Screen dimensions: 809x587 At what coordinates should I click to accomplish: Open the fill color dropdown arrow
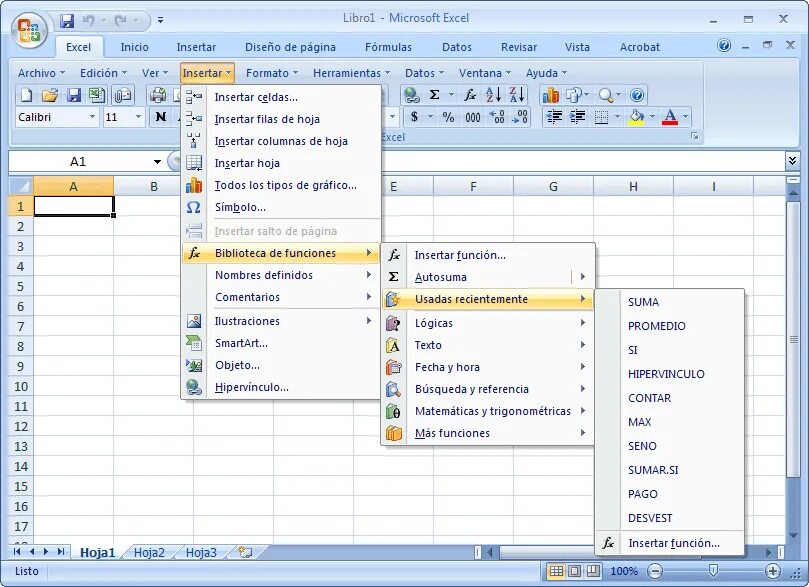point(652,117)
